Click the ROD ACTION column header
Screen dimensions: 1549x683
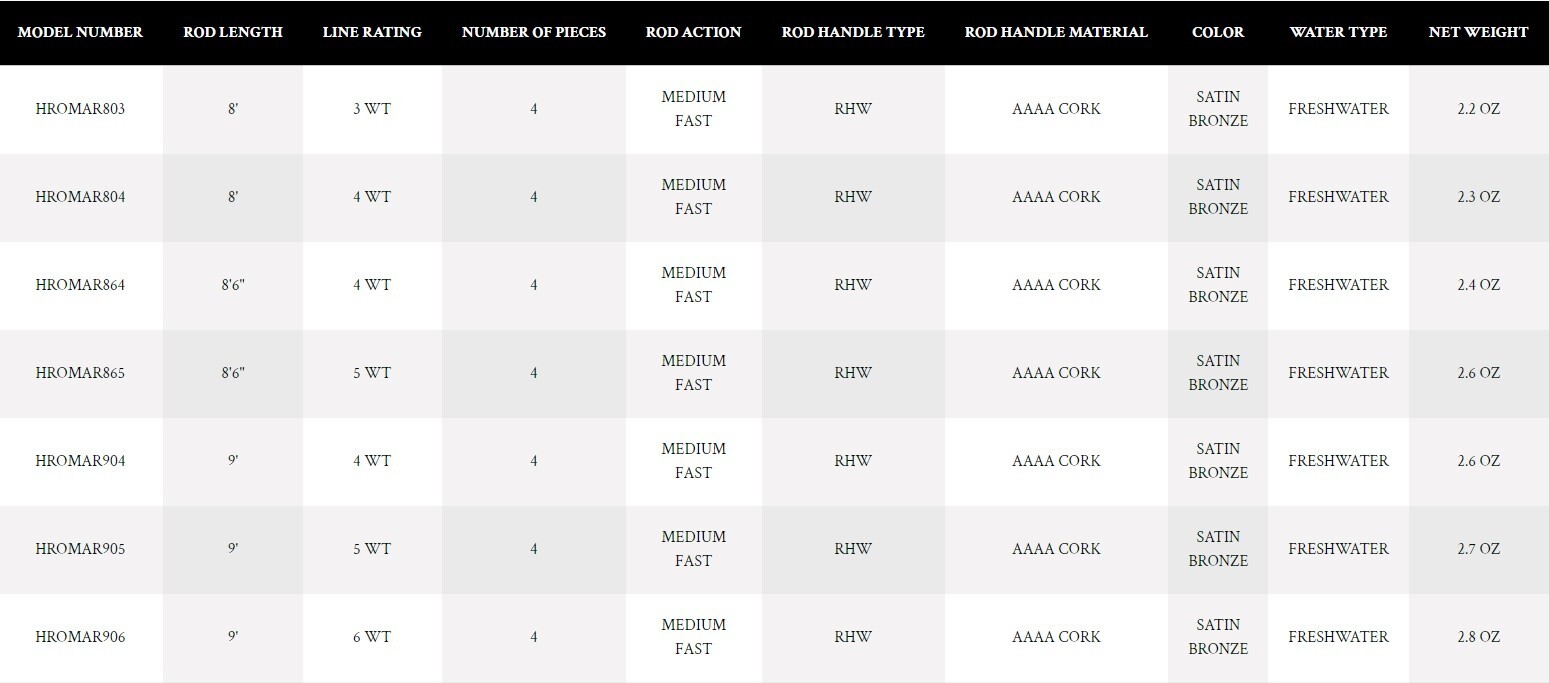(x=693, y=32)
